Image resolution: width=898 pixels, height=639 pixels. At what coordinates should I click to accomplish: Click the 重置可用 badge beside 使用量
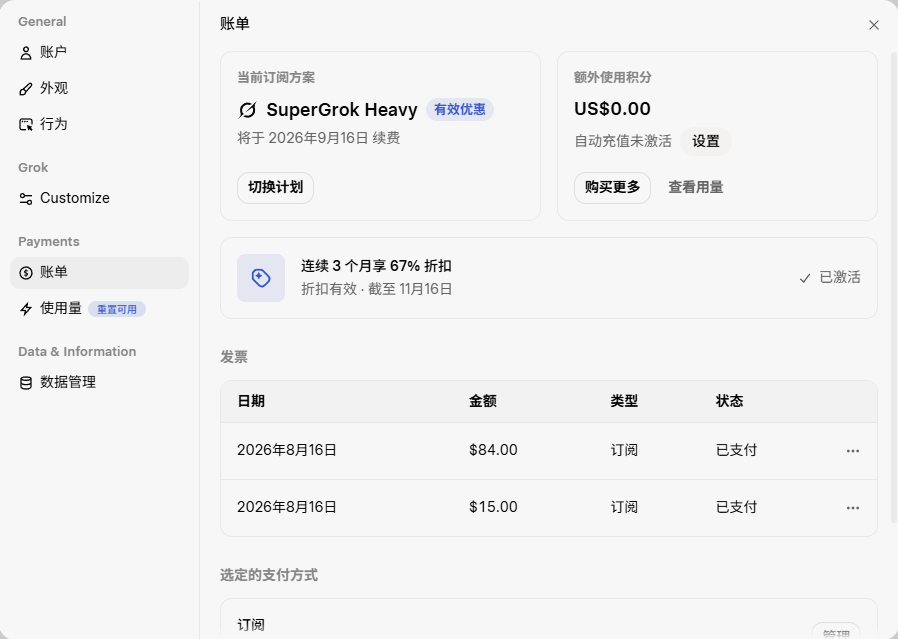click(x=117, y=309)
